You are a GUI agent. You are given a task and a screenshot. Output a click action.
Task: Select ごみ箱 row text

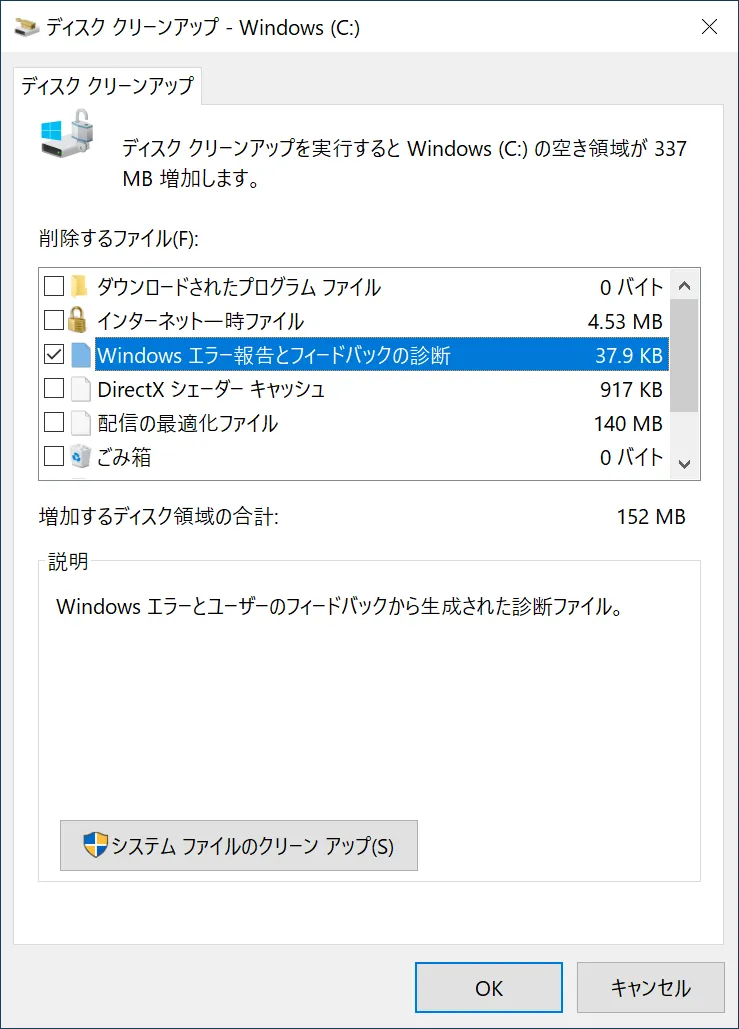click(x=124, y=457)
